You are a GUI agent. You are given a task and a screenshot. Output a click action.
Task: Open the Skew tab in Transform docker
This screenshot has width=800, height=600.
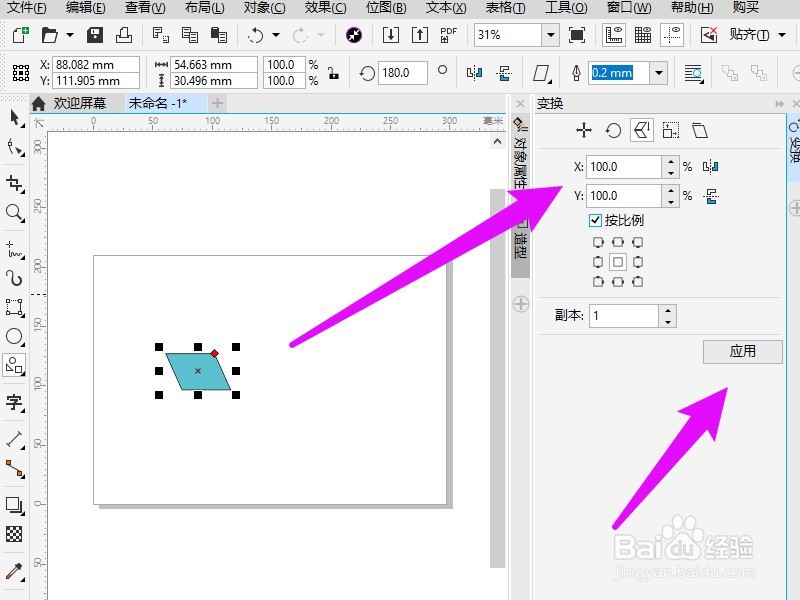[700, 131]
